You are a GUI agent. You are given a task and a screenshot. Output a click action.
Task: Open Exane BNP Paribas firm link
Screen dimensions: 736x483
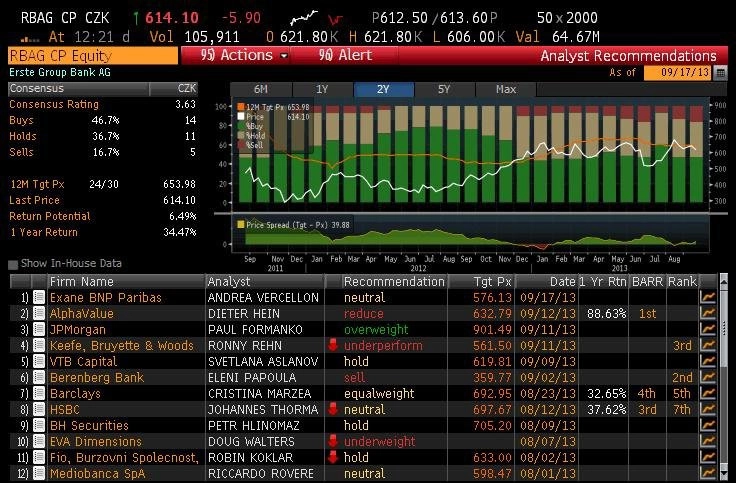click(x=106, y=298)
